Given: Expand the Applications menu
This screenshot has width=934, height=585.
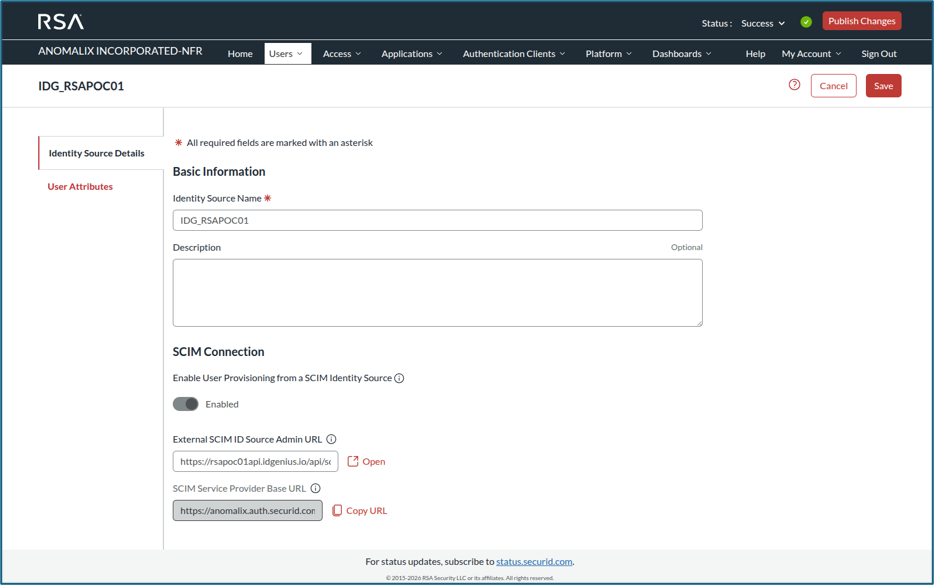Looking at the screenshot, I should pyautogui.click(x=412, y=54).
